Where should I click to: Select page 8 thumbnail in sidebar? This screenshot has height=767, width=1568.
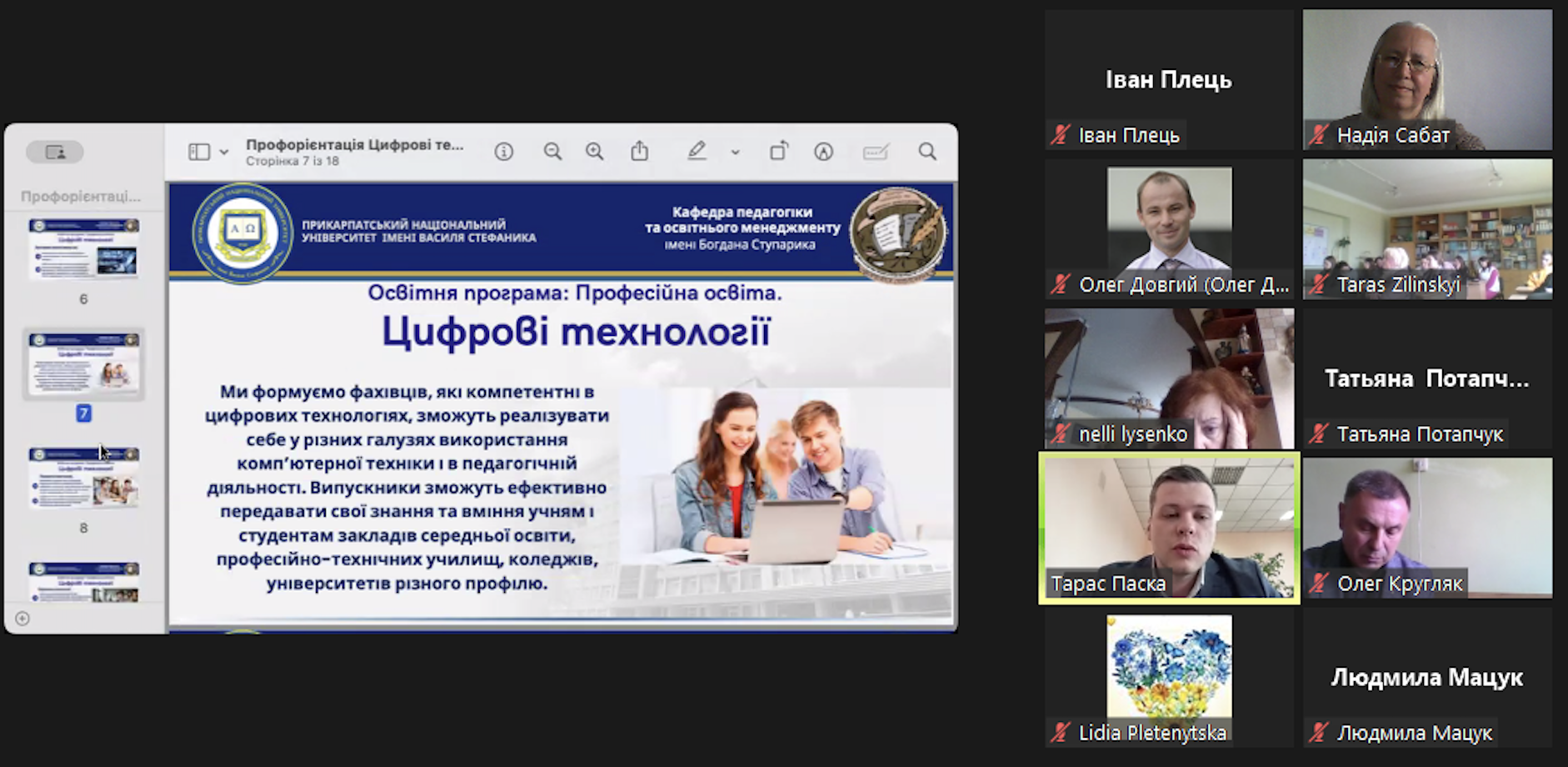click(83, 478)
